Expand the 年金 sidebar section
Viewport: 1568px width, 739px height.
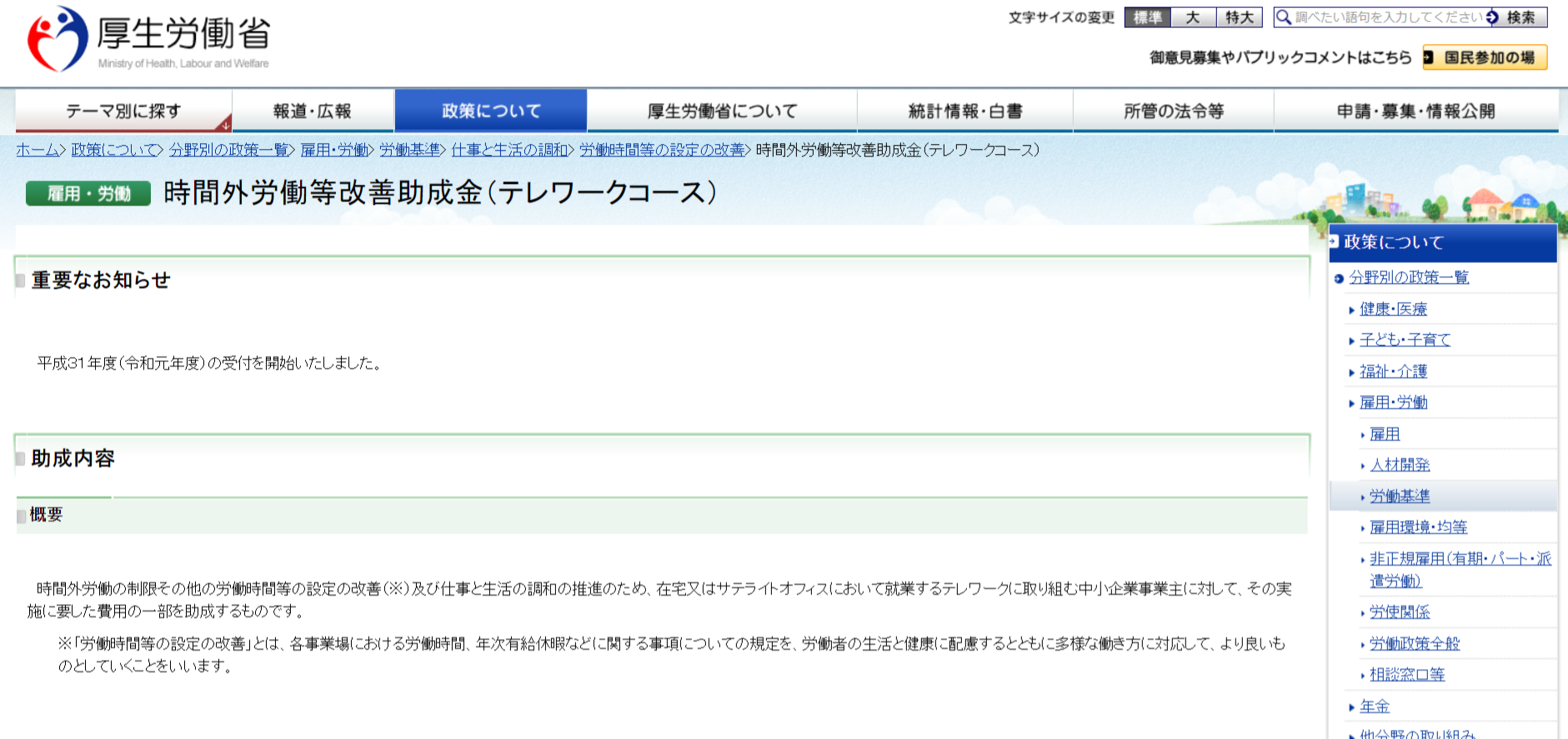(x=1375, y=707)
